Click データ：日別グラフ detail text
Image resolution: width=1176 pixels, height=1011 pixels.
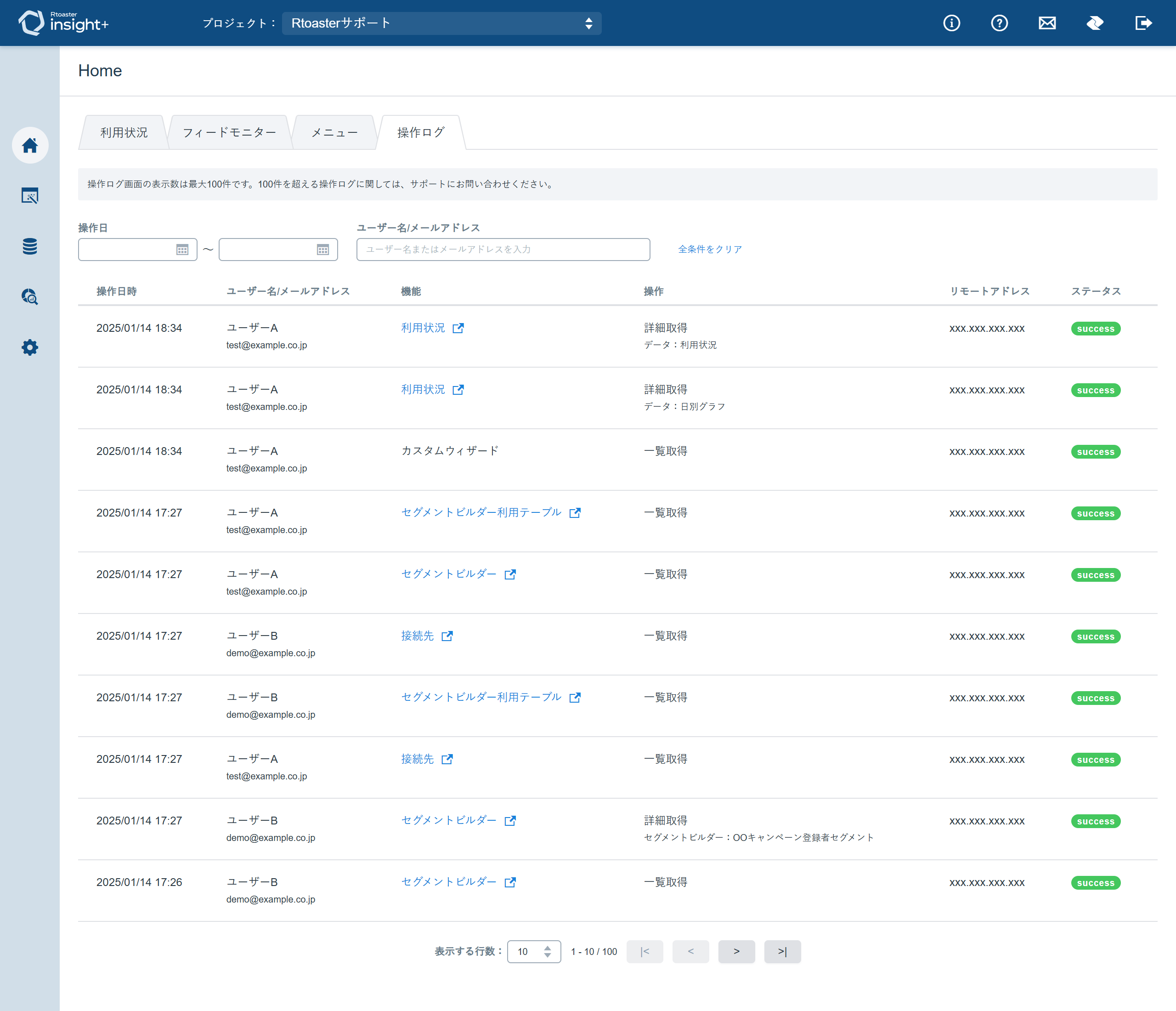click(684, 406)
